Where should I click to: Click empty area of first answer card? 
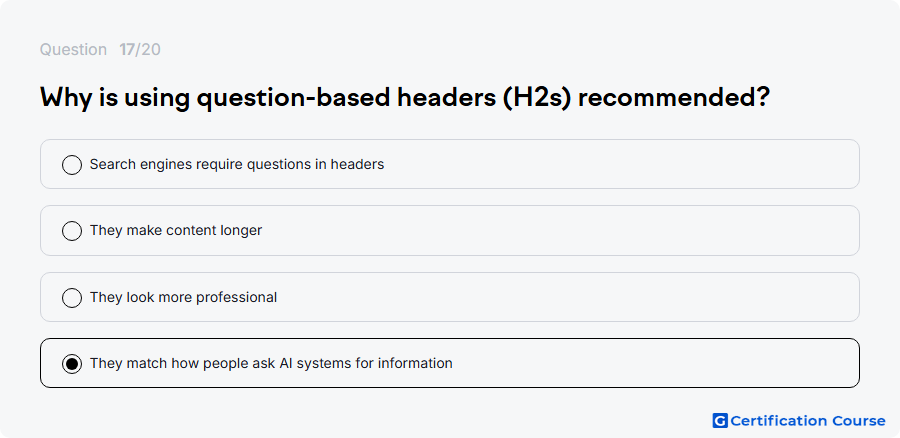(620, 164)
